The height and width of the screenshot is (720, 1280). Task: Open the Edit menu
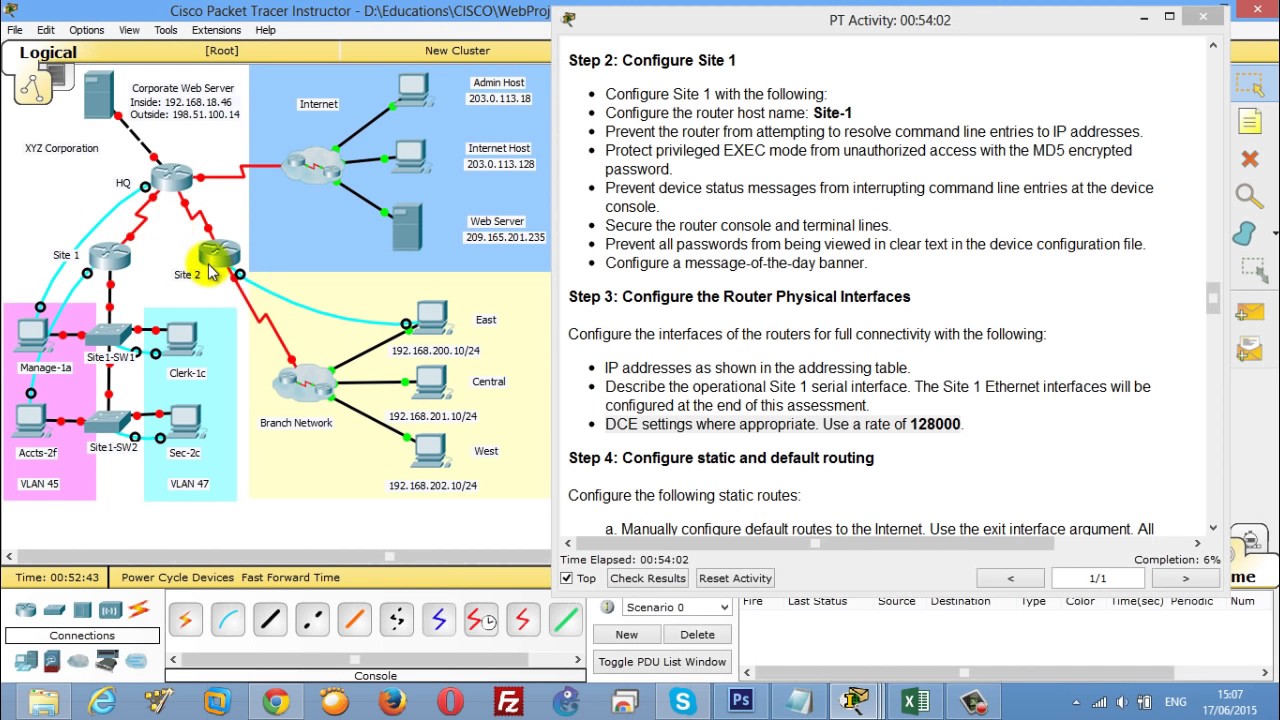click(x=46, y=30)
